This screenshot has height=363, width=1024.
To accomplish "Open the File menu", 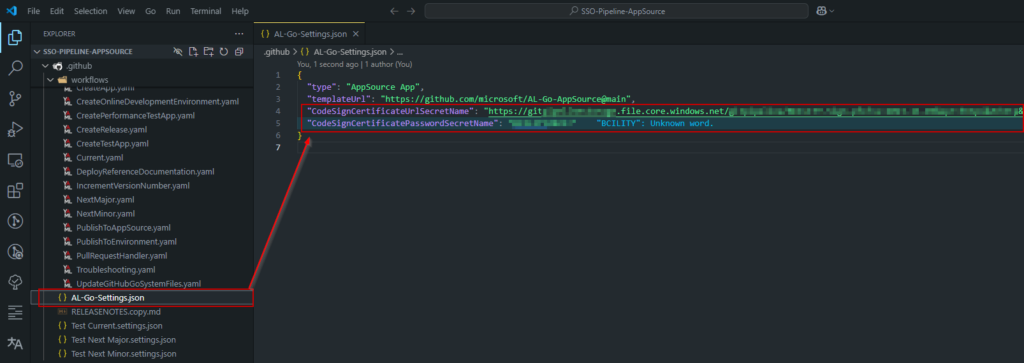I will coord(34,11).
